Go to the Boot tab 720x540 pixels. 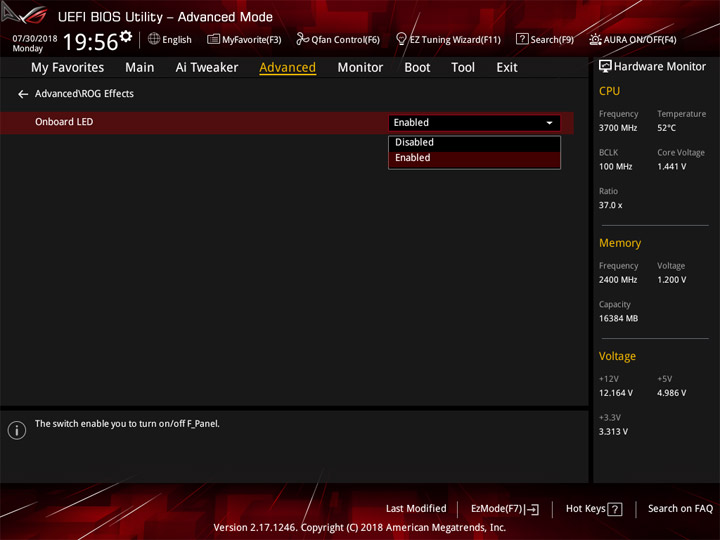coord(417,68)
